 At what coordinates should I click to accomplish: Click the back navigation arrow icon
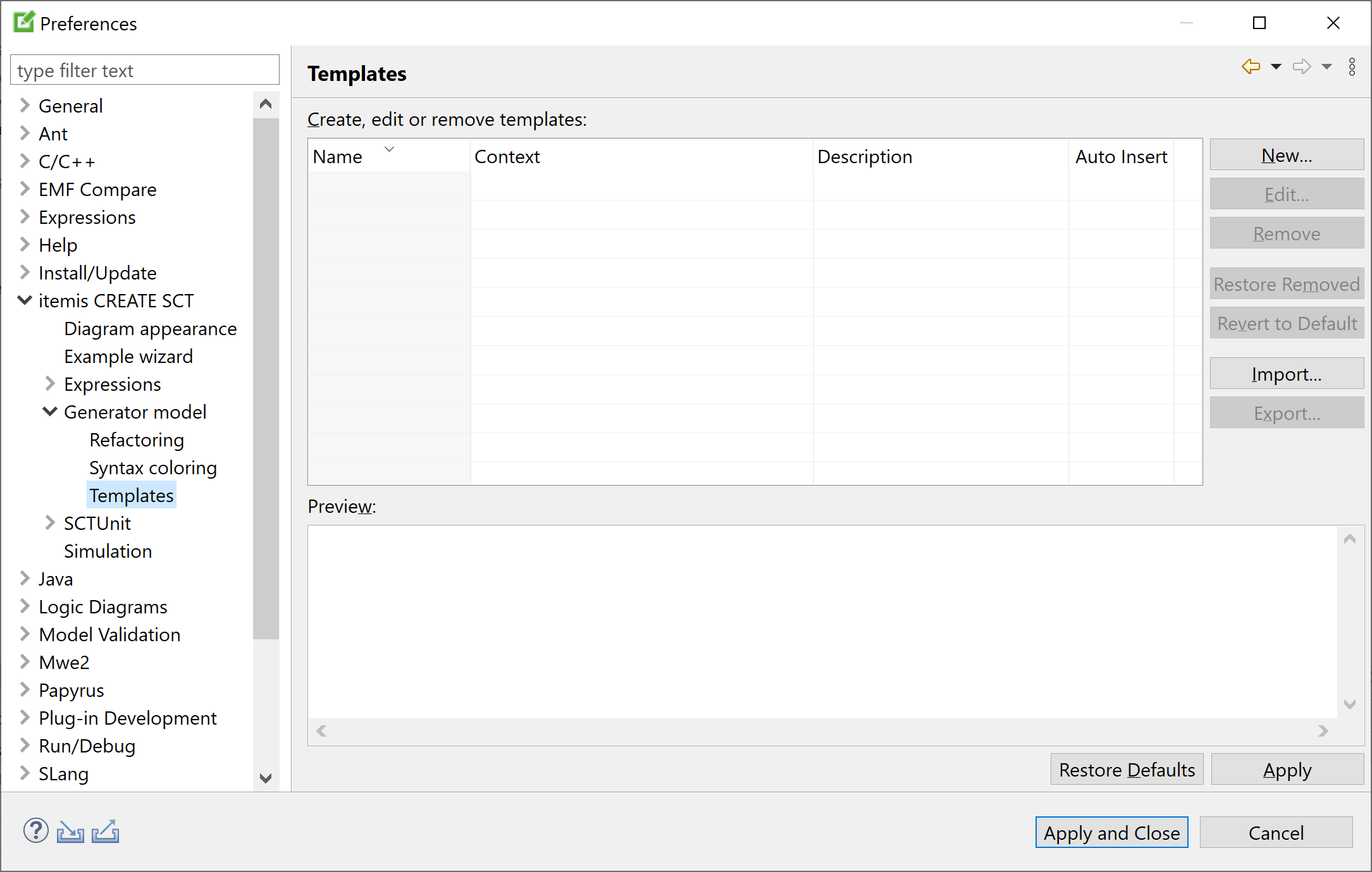(1251, 66)
